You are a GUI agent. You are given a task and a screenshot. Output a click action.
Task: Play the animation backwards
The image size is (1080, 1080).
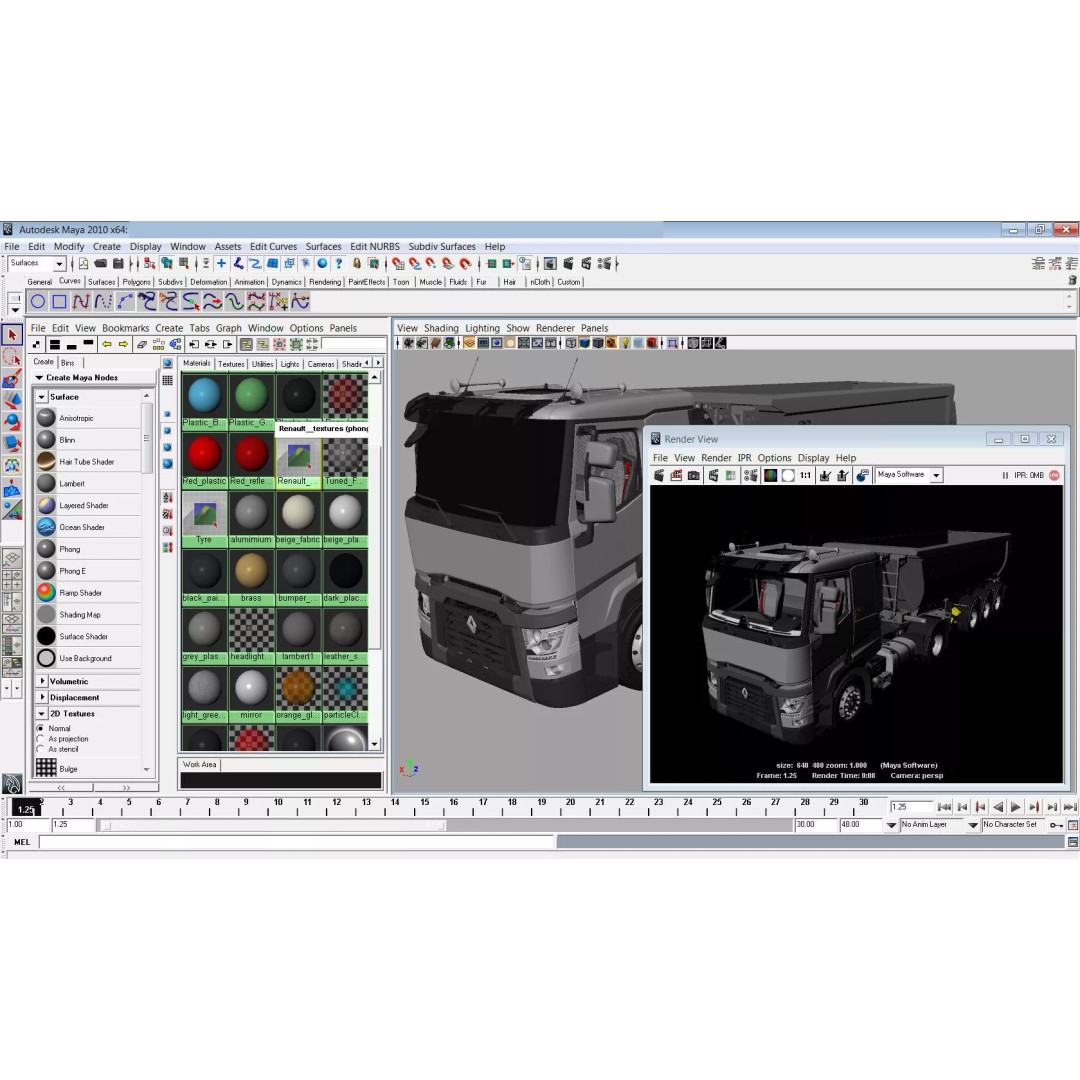(998, 807)
